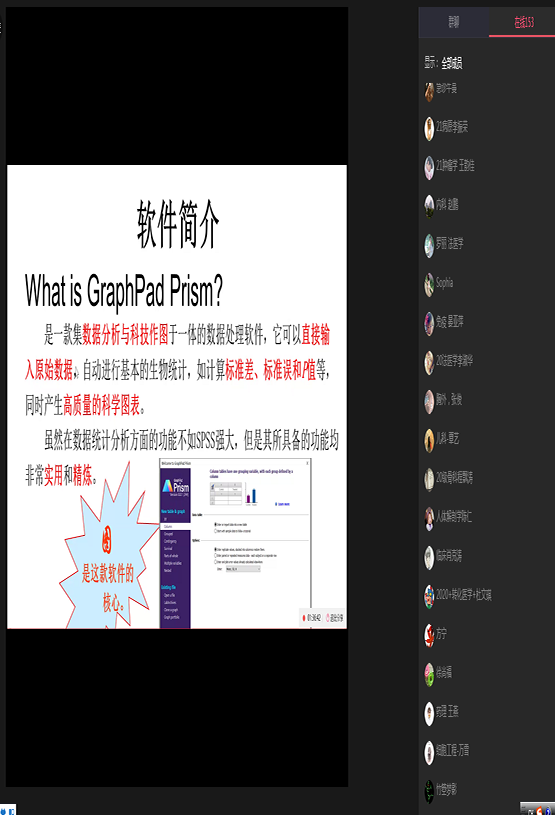This screenshot has height=815, width=555.
Task: Click the avatar of 人体解剖学 member
Action: coord(429,518)
